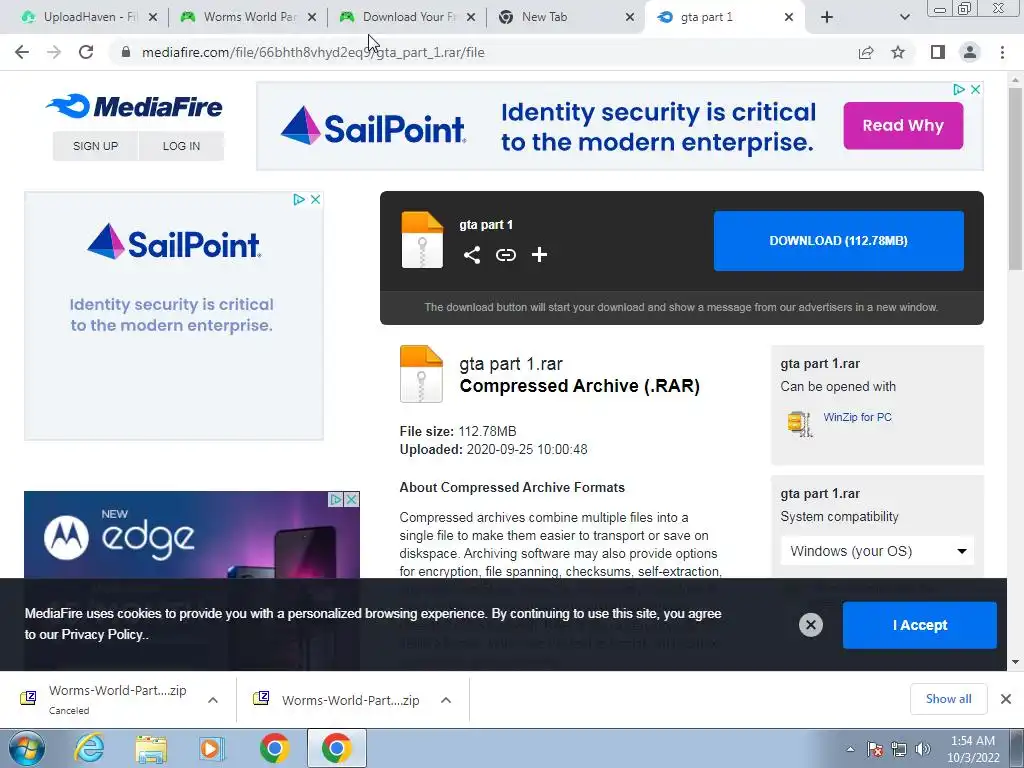Click the volume icon in system tray
The height and width of the screenshot is (768, 1024).
pos(923,749)
